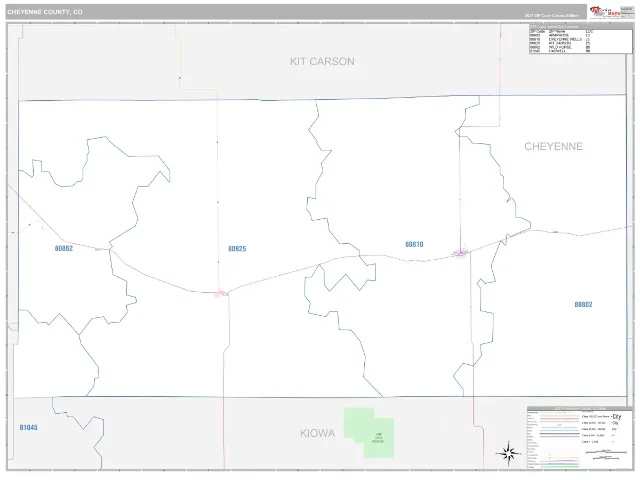Click the city marker below ZIP 80825
The image size is (640, 480).
[220, 292]
